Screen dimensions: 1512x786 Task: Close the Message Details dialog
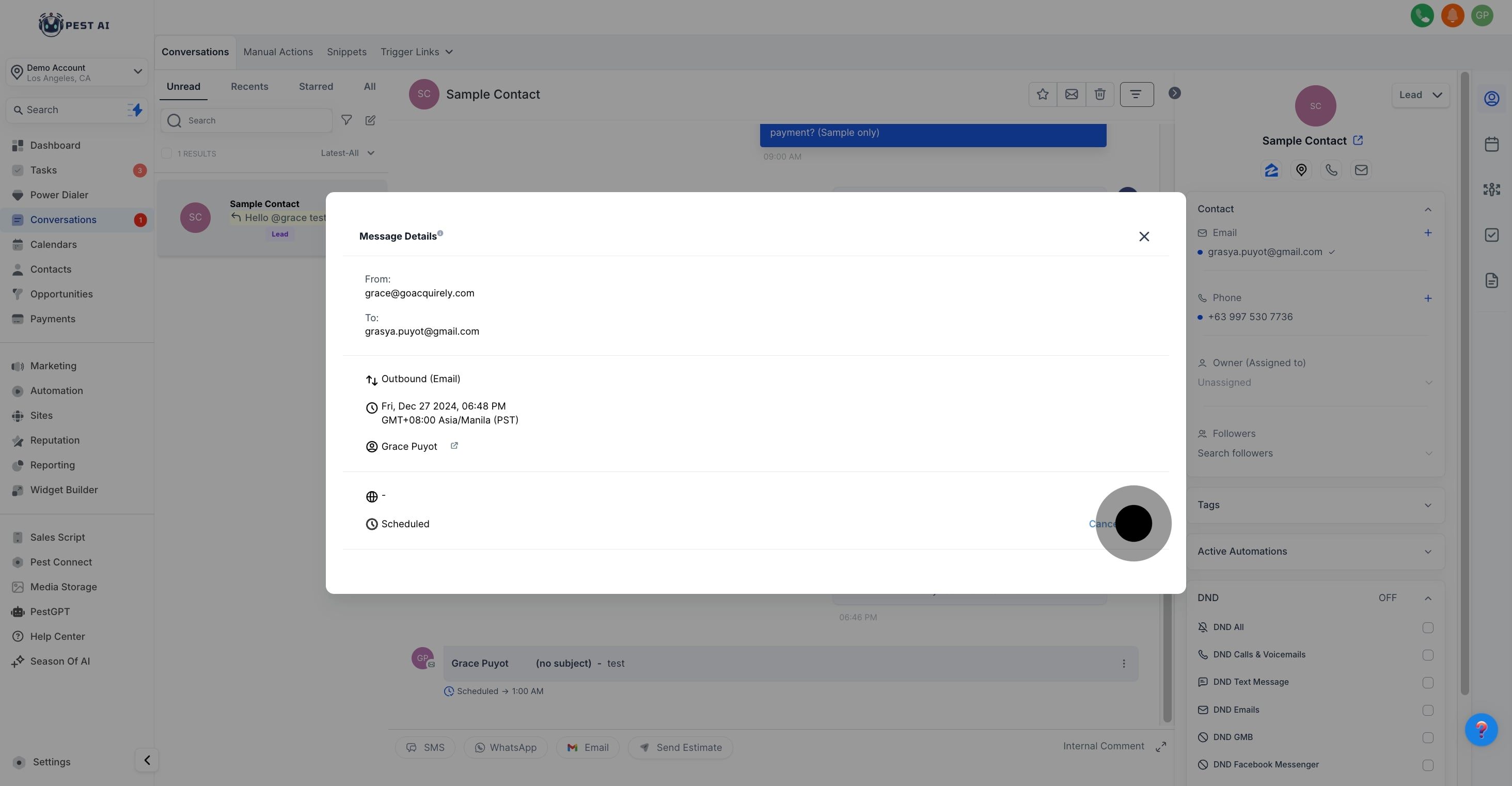(x=1143, y=237)
